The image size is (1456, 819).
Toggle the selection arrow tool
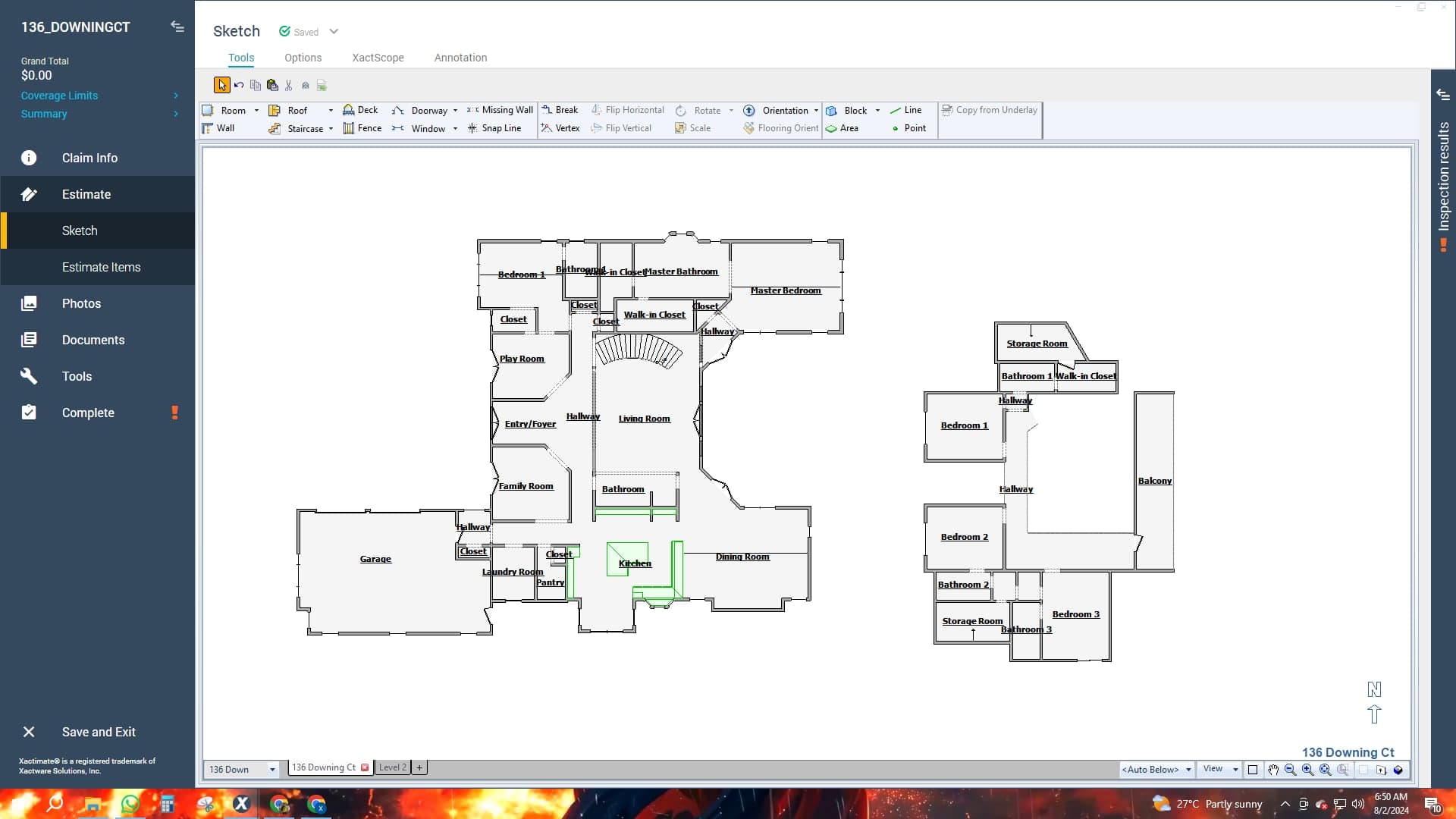click(221, 86)
